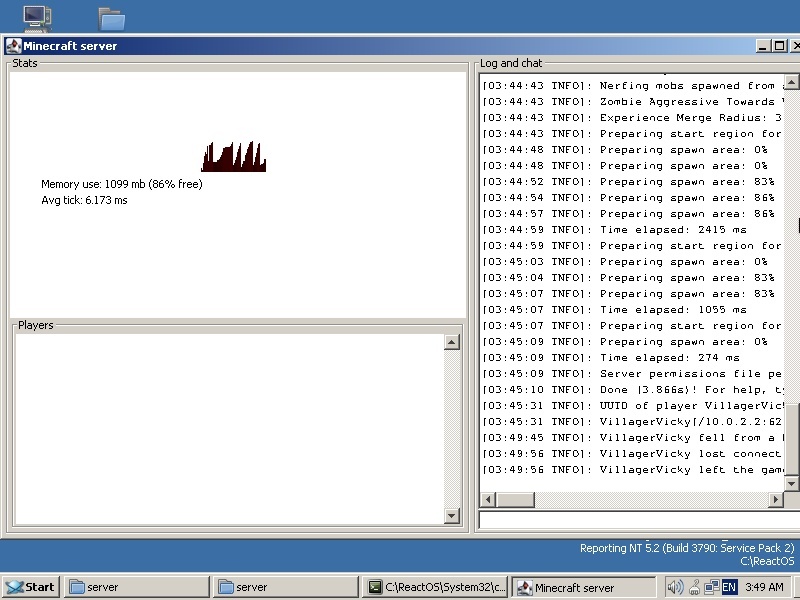Open the My Computer desktop icon
The width and height of the screenshot is (800, 600).
pos(37,18)
